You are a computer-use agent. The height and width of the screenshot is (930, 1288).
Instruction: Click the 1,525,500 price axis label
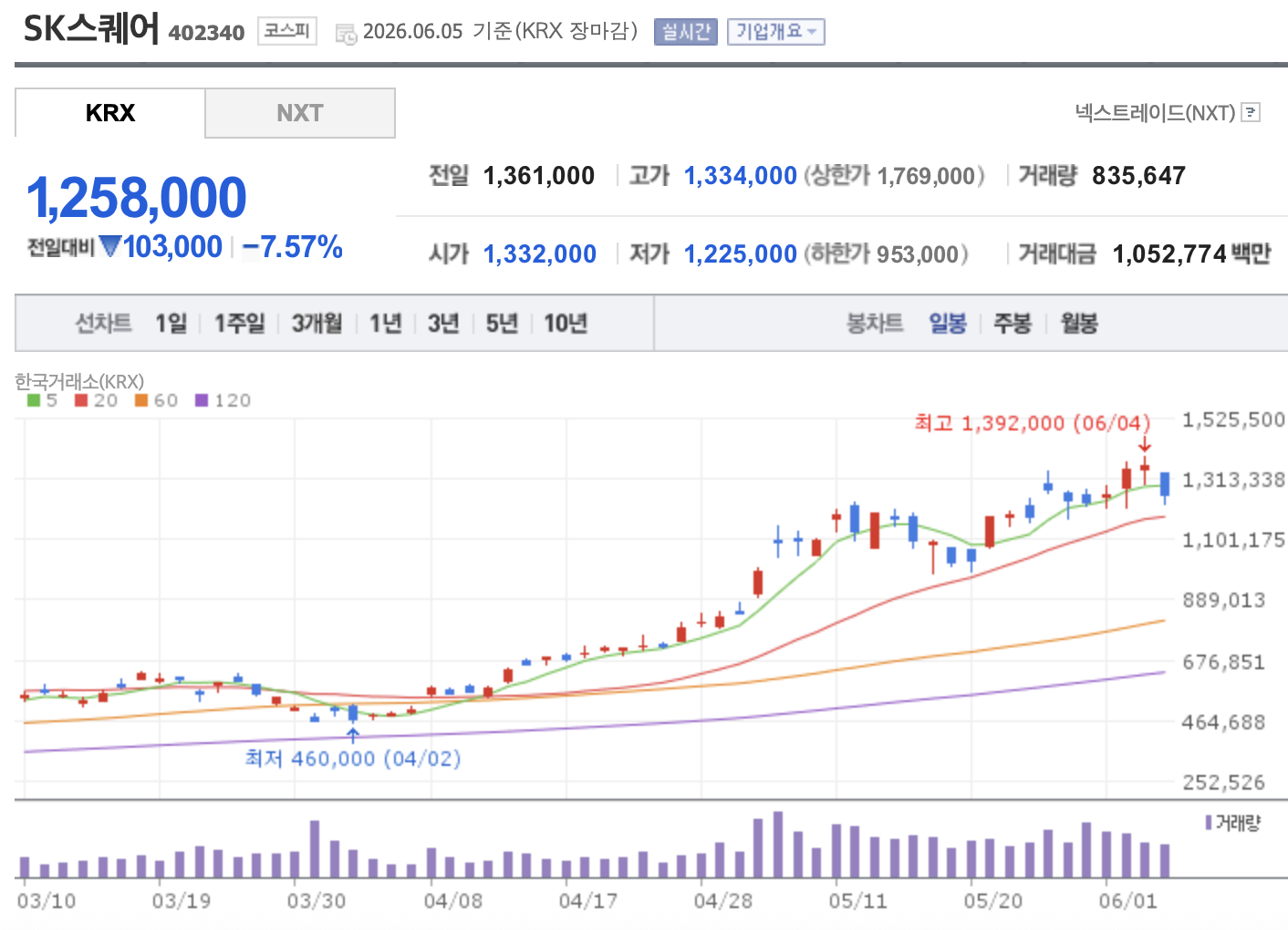point(1233,419)
